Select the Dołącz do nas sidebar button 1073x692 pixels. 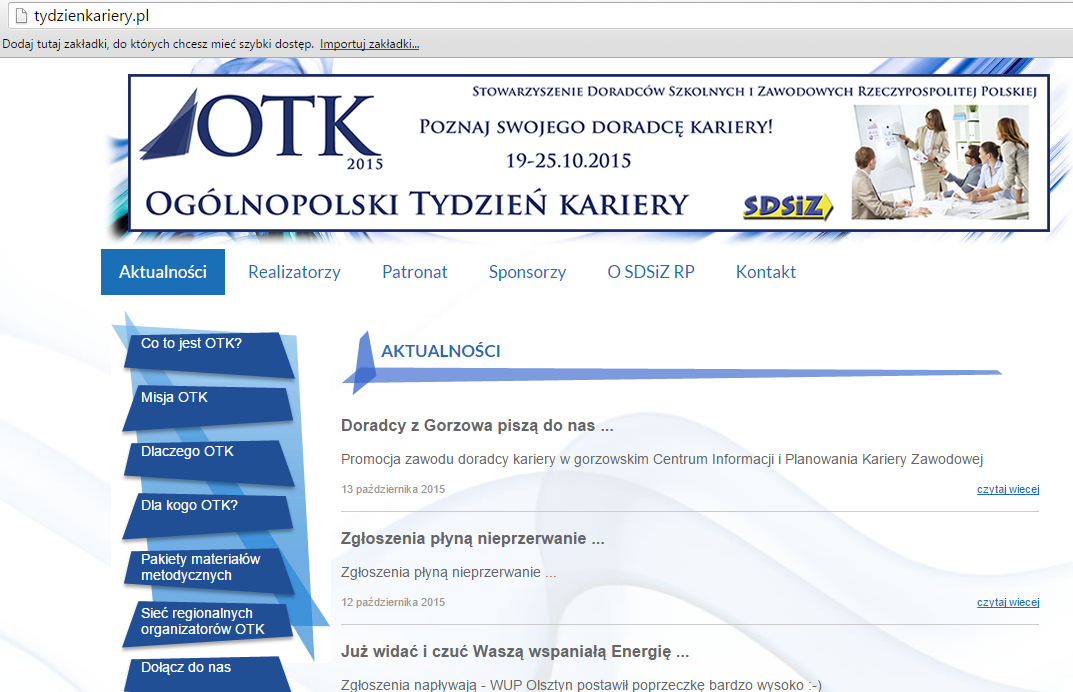click(x=209, y=674)
